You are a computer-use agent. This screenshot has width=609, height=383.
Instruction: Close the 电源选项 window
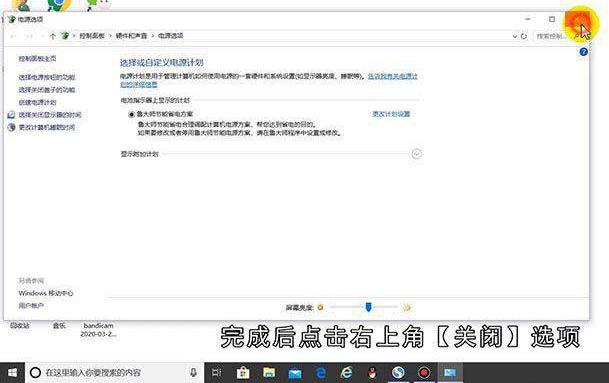coord(577,19)
